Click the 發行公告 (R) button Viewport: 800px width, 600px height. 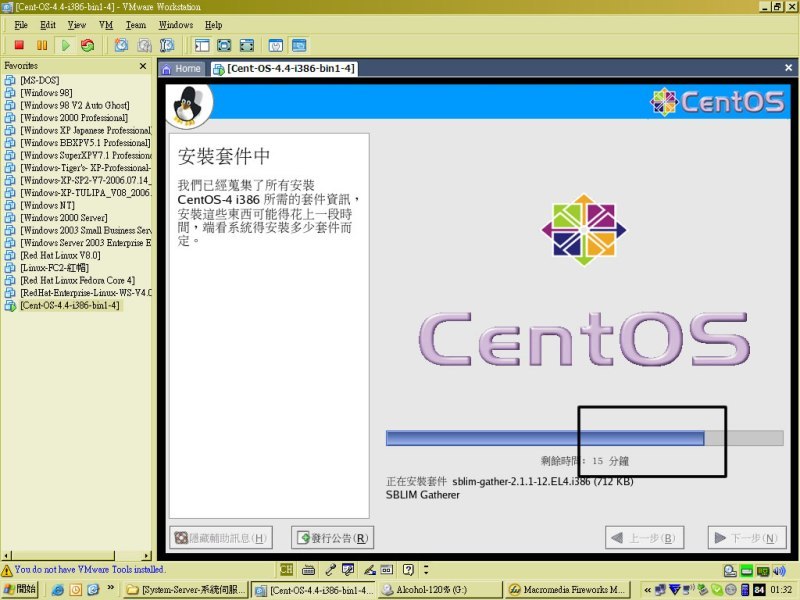point(332,538)
